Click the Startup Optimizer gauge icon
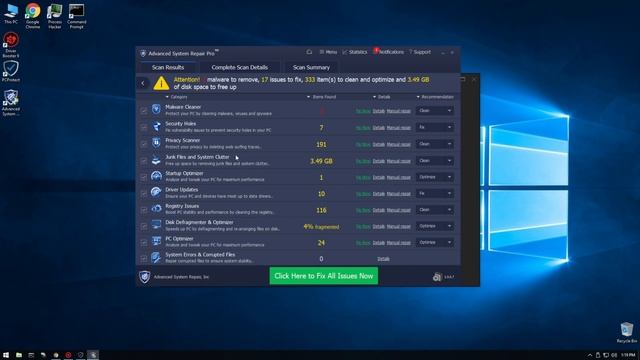 (156, 176)
